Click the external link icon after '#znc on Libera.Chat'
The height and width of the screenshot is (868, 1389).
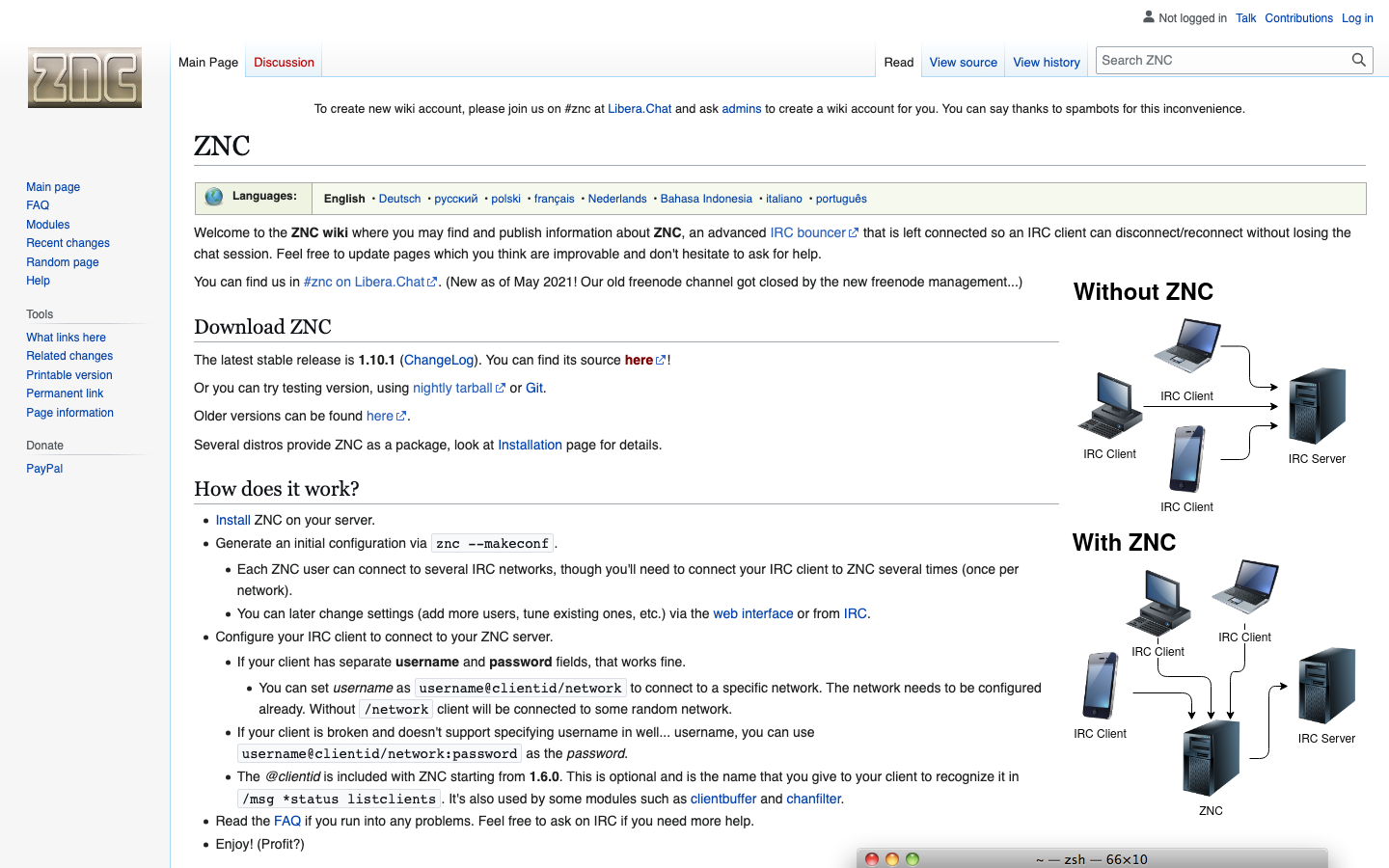434,282
